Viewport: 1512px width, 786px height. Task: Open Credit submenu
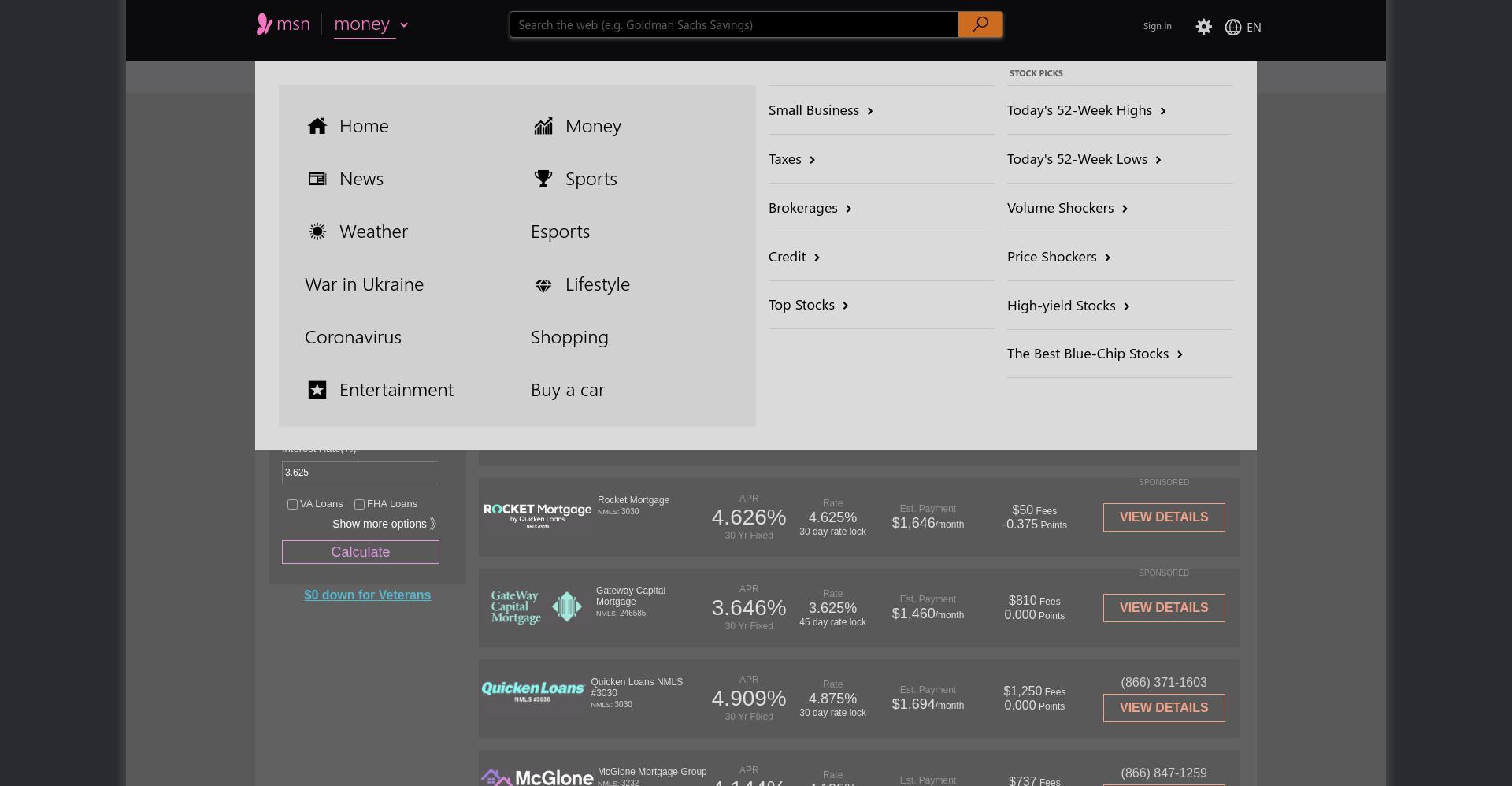(x=795, y=257)
